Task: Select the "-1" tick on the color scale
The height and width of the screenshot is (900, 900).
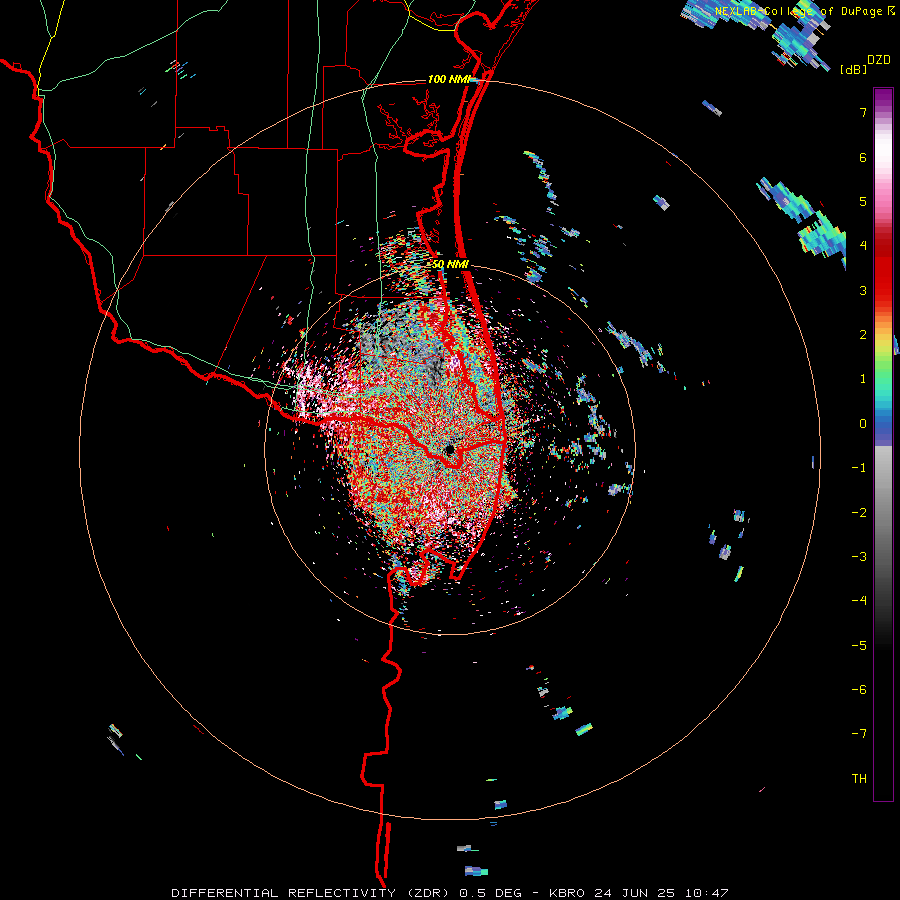Action: tap(859, 468)
